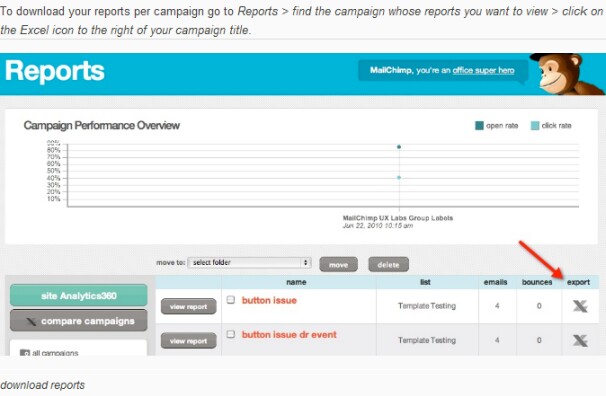The height and width of the screenshot is (396, 606).
Task: Click Excel export icon for button issue dr event
Action: click(580, 340)
